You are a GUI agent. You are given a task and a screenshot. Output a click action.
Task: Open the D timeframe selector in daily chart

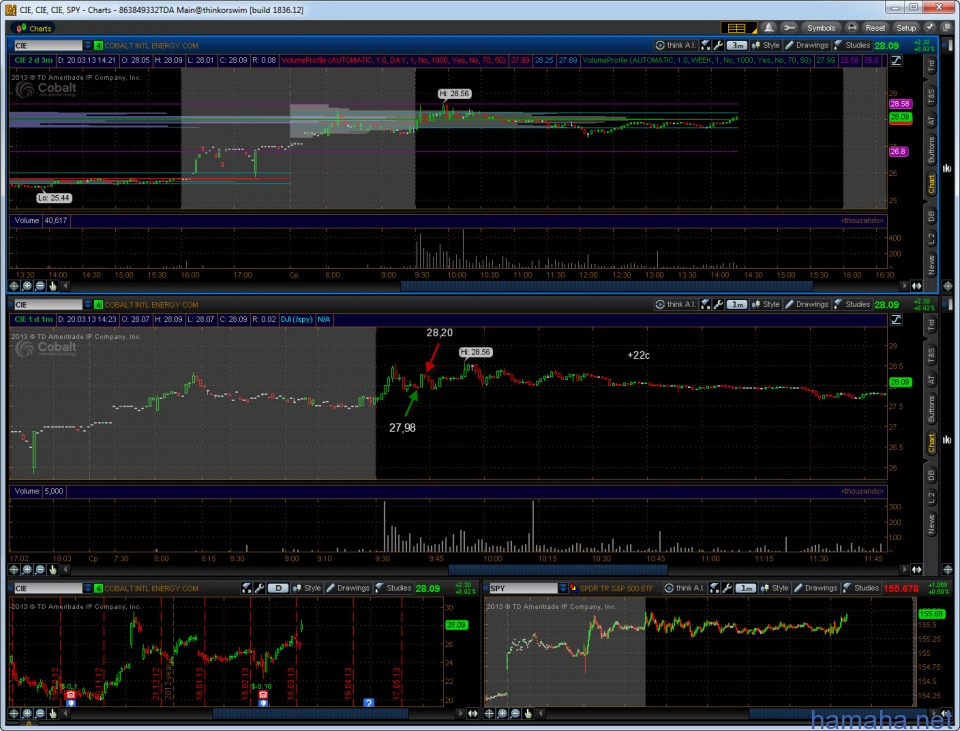coord(278,588)
